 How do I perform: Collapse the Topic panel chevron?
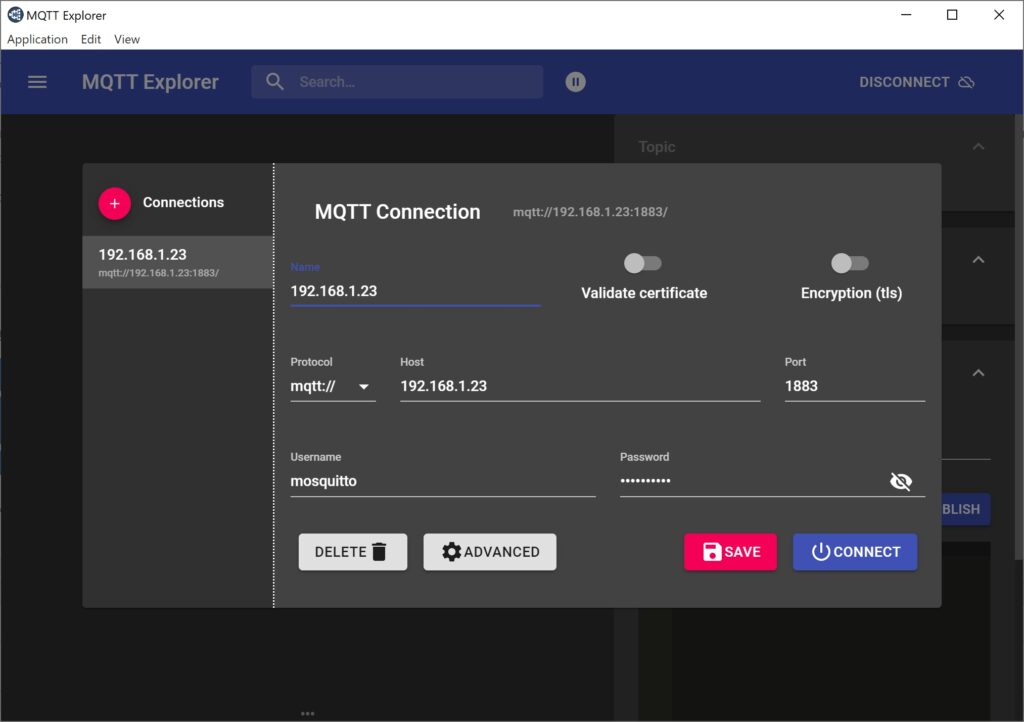tap(978, 146)
